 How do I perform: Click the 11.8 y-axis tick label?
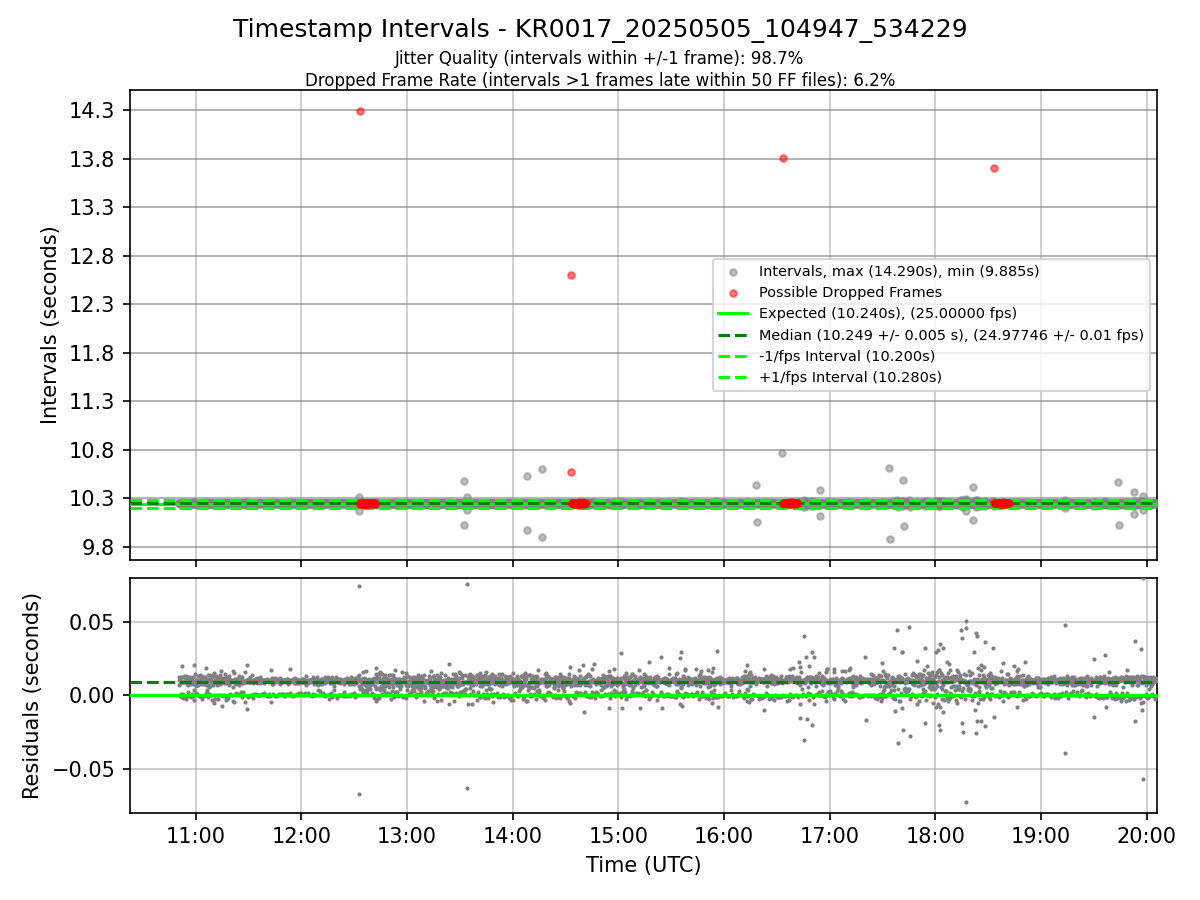coord(91,353)
